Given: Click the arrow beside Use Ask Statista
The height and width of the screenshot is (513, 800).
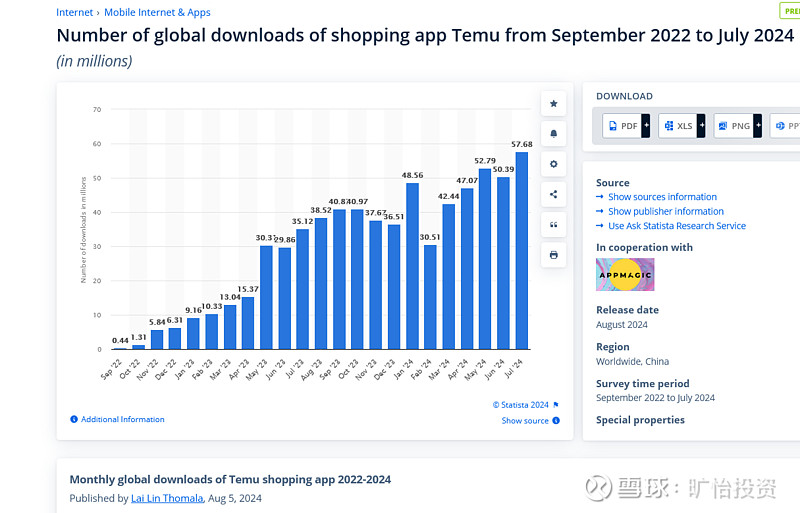Looking at the screenshot, I should point(600,226).
